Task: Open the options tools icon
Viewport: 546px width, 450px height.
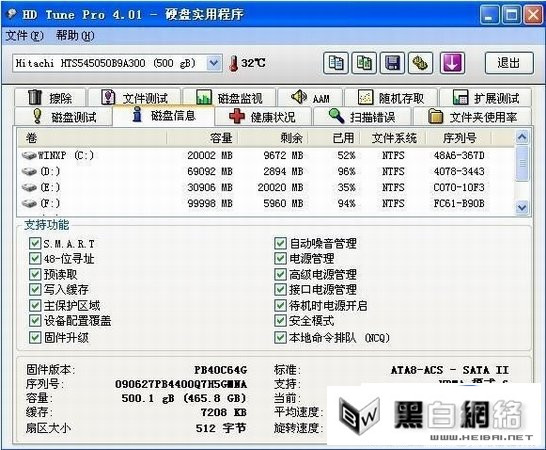Action: (x=420, y=63)
